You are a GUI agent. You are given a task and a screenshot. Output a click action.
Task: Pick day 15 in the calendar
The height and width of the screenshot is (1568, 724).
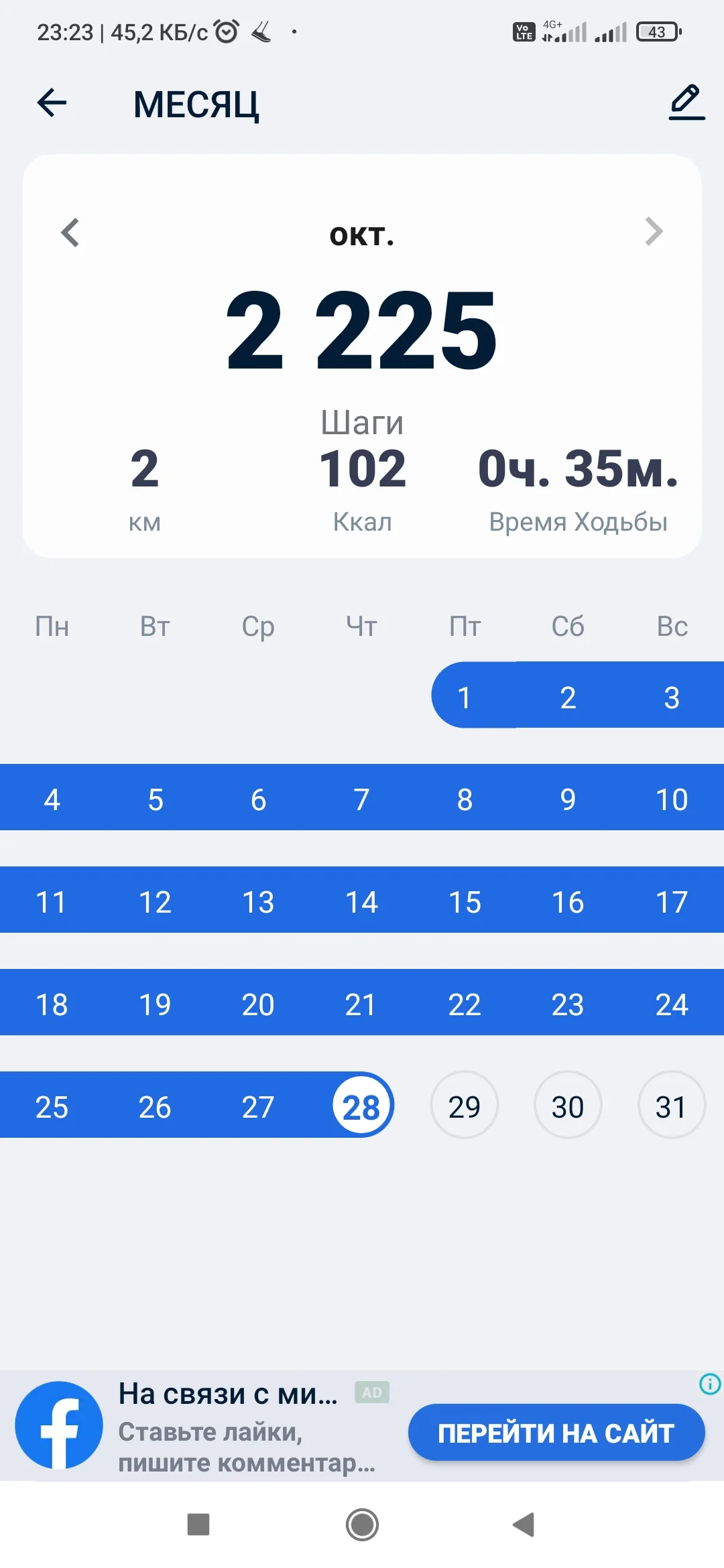(x=465, y=901)
